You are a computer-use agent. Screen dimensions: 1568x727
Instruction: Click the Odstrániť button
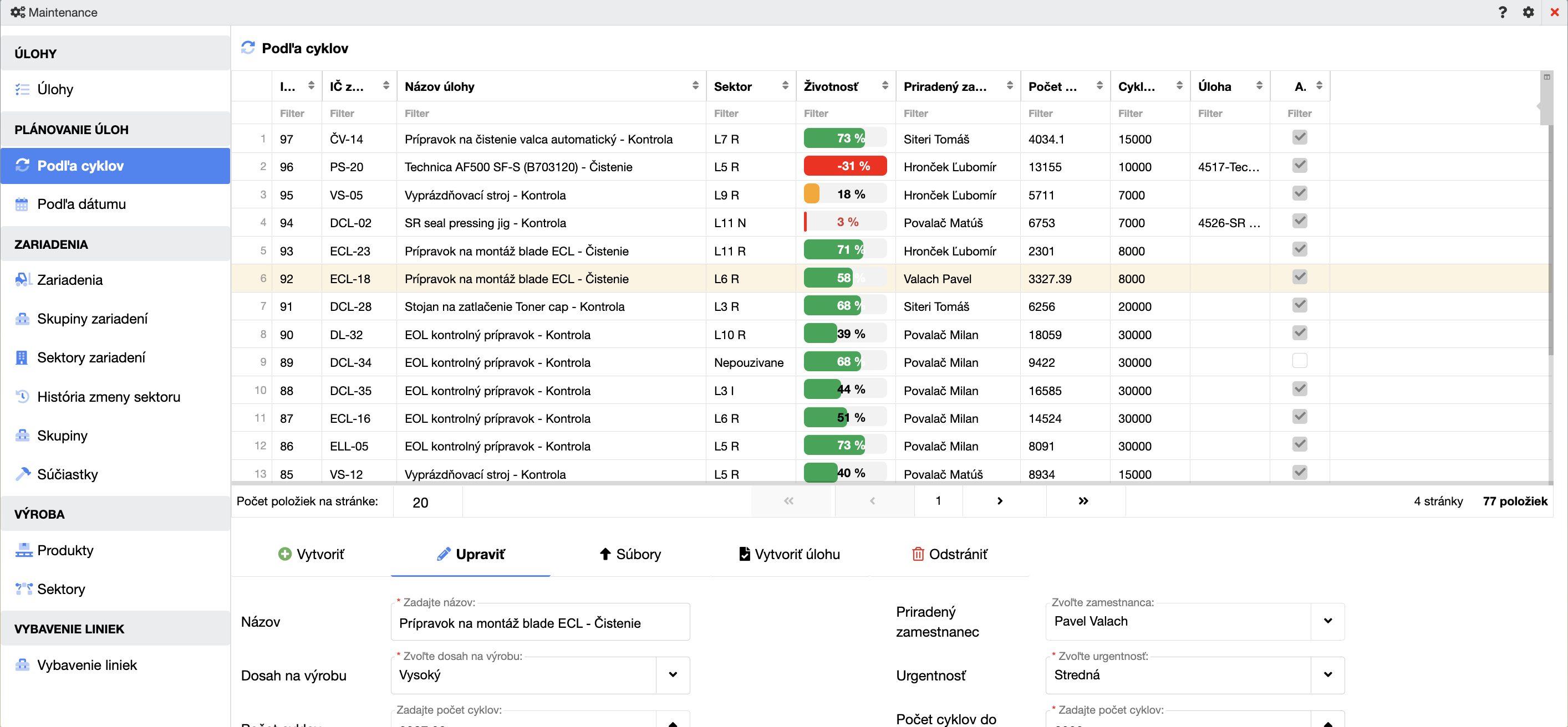pyautogui.click(x=949, y=554)
